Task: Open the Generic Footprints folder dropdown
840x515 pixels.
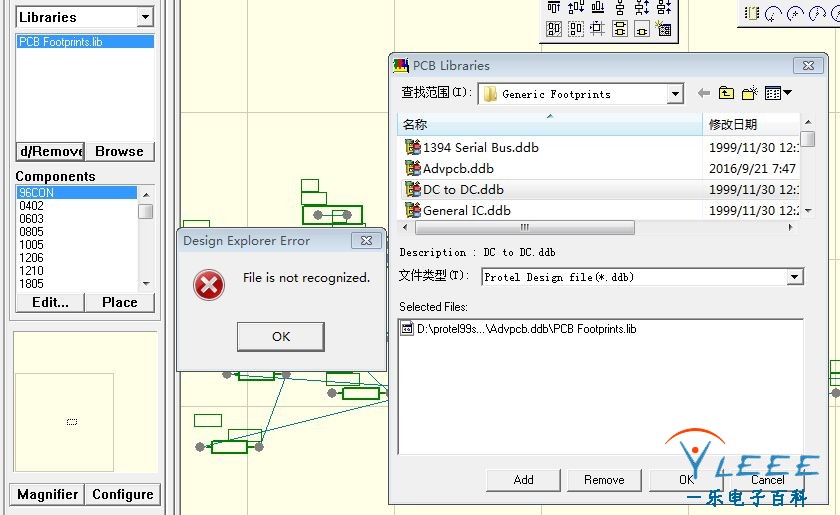Action: point(676,94)
